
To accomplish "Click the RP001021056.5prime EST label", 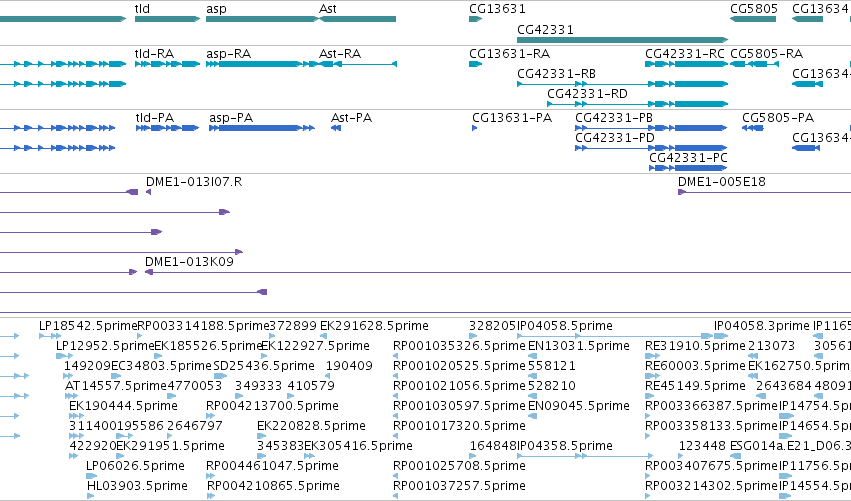I will [x=459, y=386].
